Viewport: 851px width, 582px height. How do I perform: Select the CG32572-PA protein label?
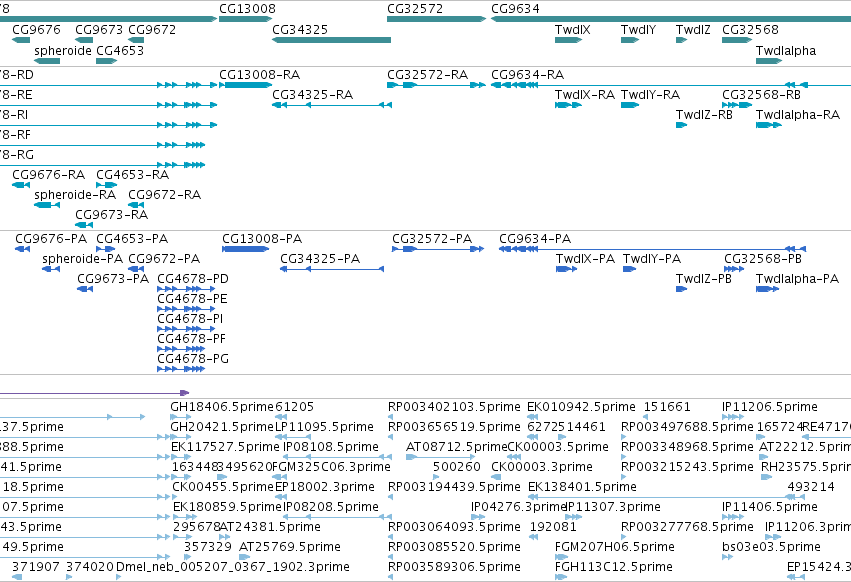432,238
